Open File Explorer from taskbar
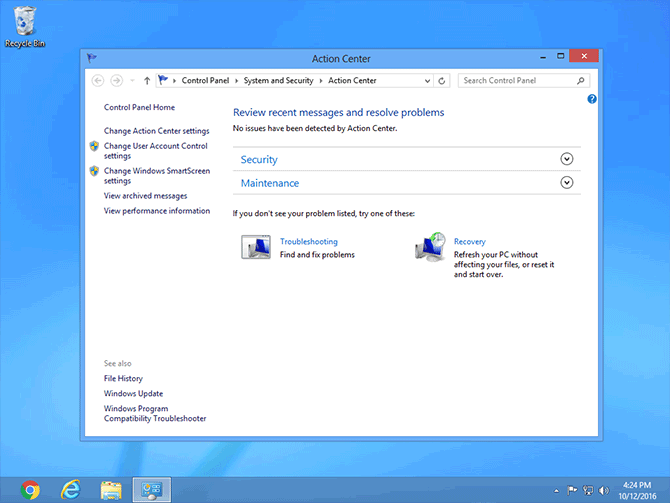The width and height of the screenshot is (670, 503). tap(111, 490)
